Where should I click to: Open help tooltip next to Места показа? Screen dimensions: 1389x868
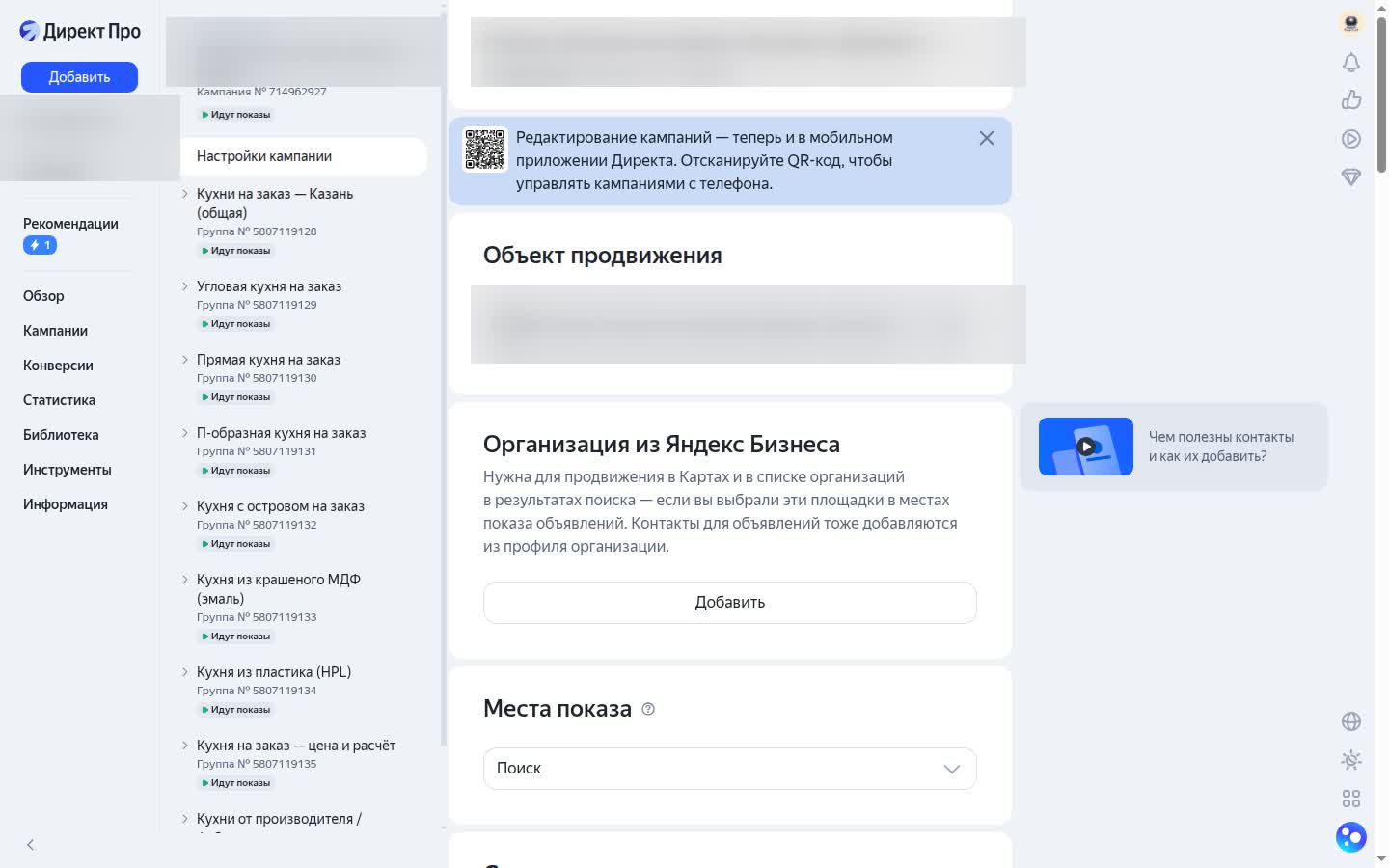[x=648, y=709]
